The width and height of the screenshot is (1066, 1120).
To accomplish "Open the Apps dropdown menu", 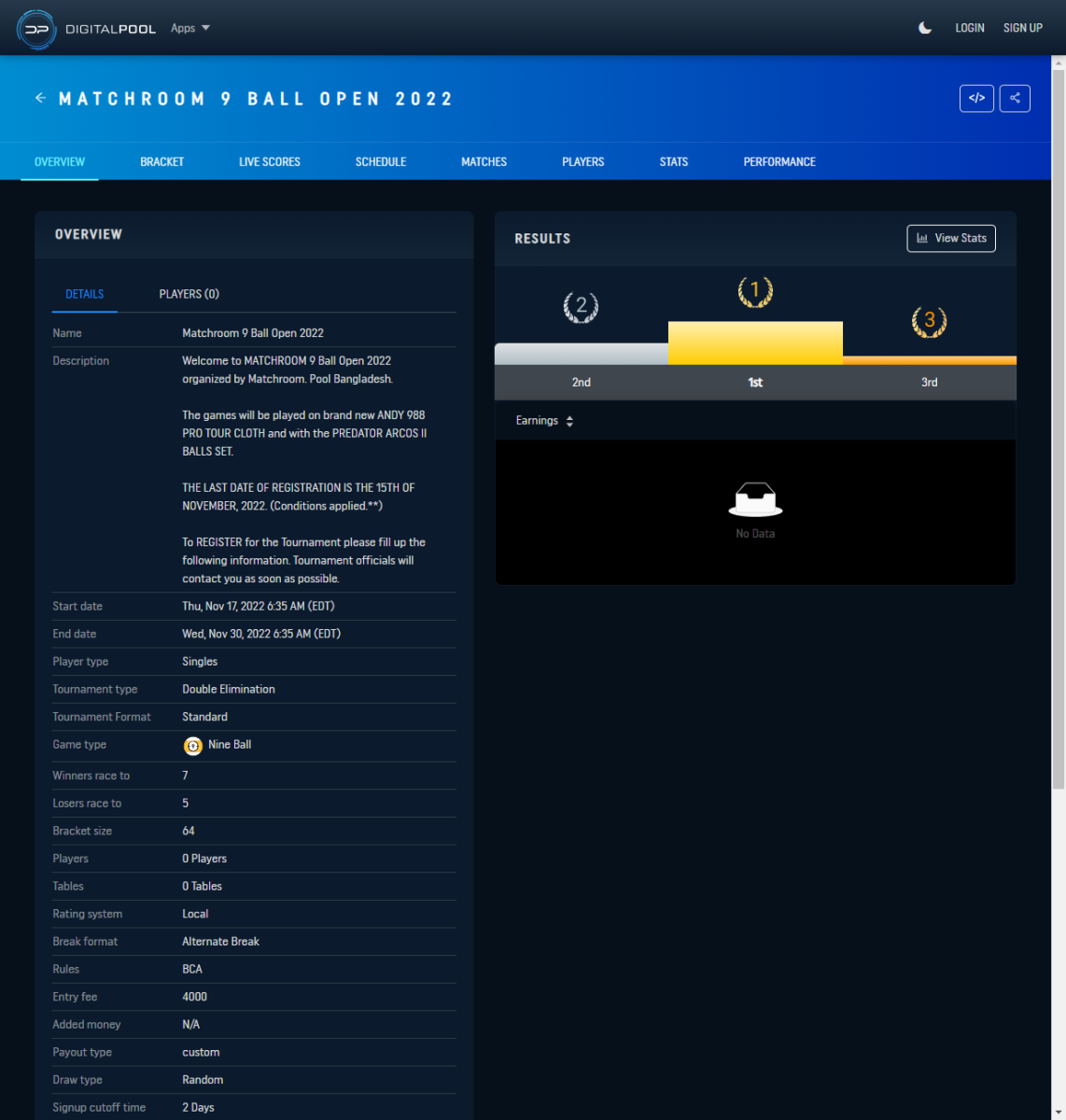I will click(190, 28).
